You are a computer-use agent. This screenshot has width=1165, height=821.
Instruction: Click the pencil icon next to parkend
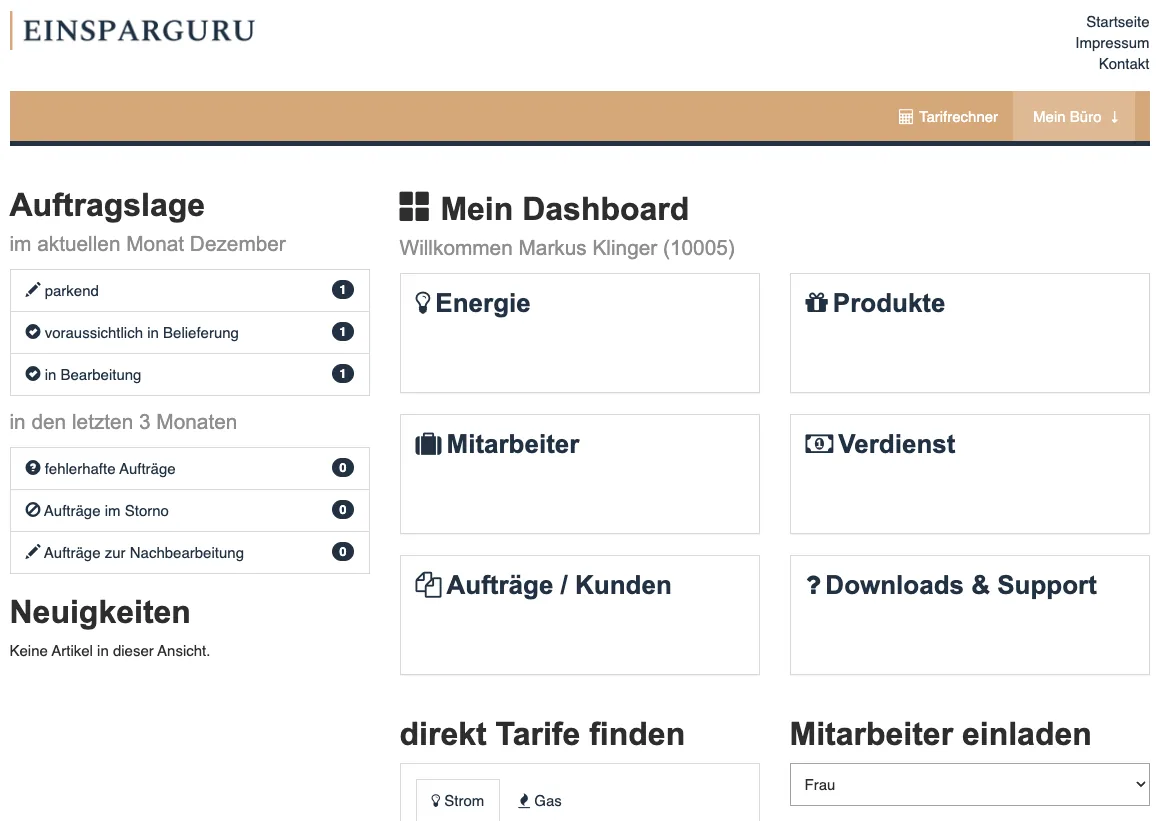(33, 290)
